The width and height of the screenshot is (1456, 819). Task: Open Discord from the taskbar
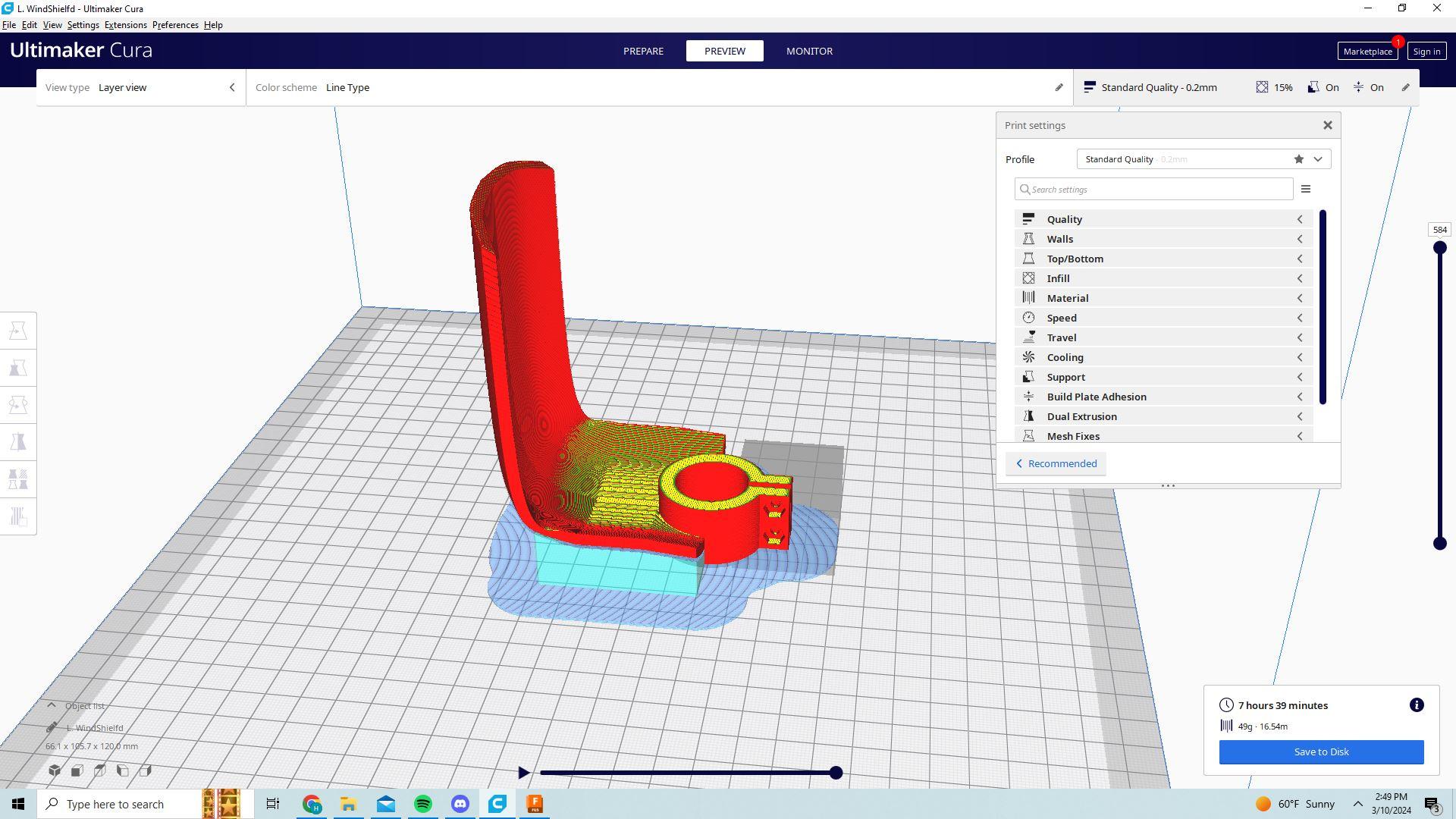click(460, 804)
